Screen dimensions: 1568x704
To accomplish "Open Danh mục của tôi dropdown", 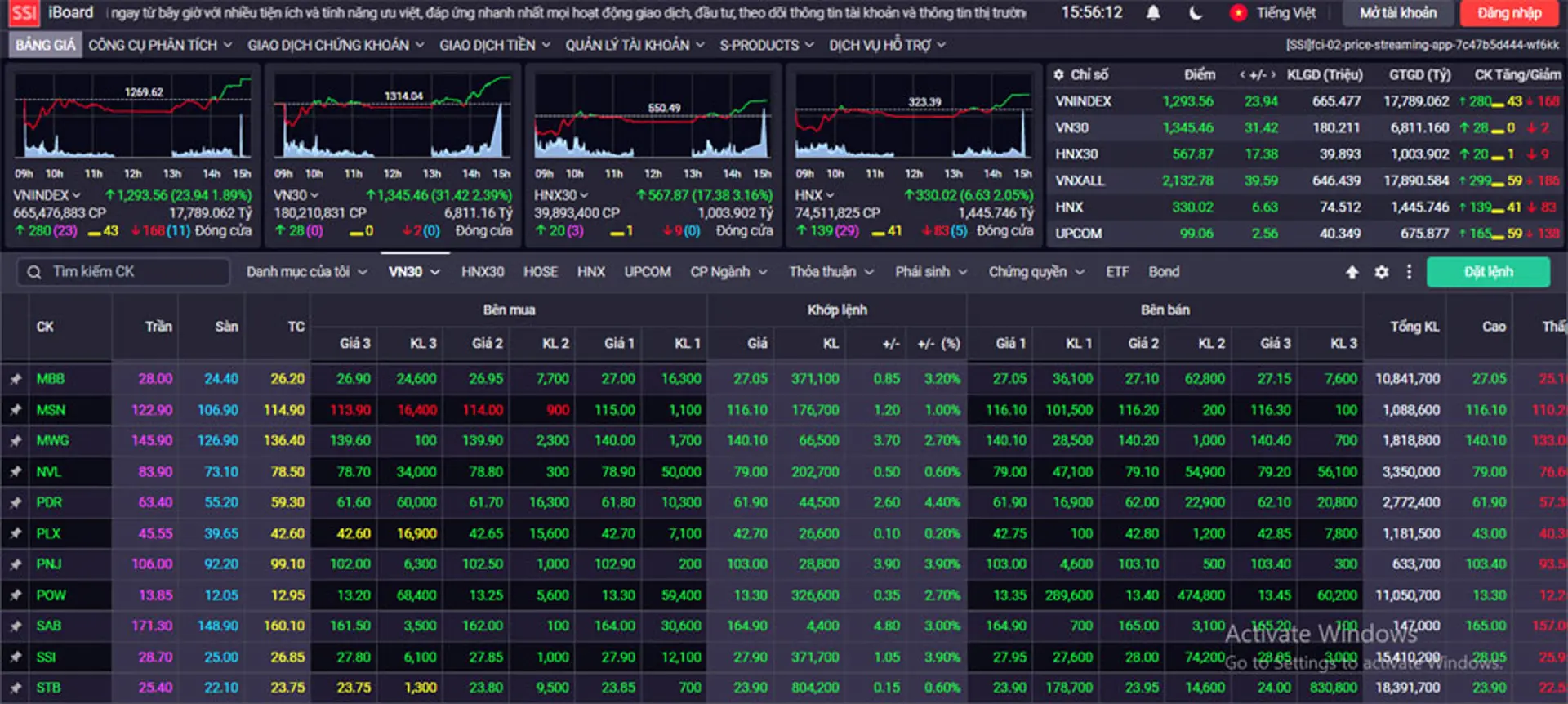I will [307, 272].
